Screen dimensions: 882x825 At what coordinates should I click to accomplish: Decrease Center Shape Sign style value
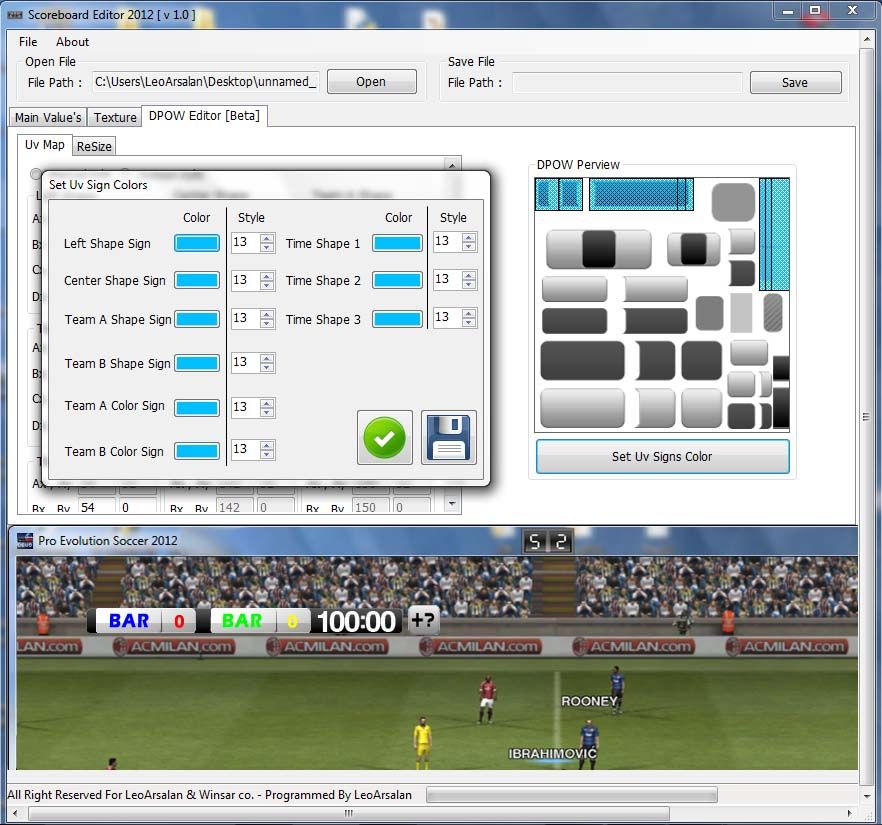[267, 285]
